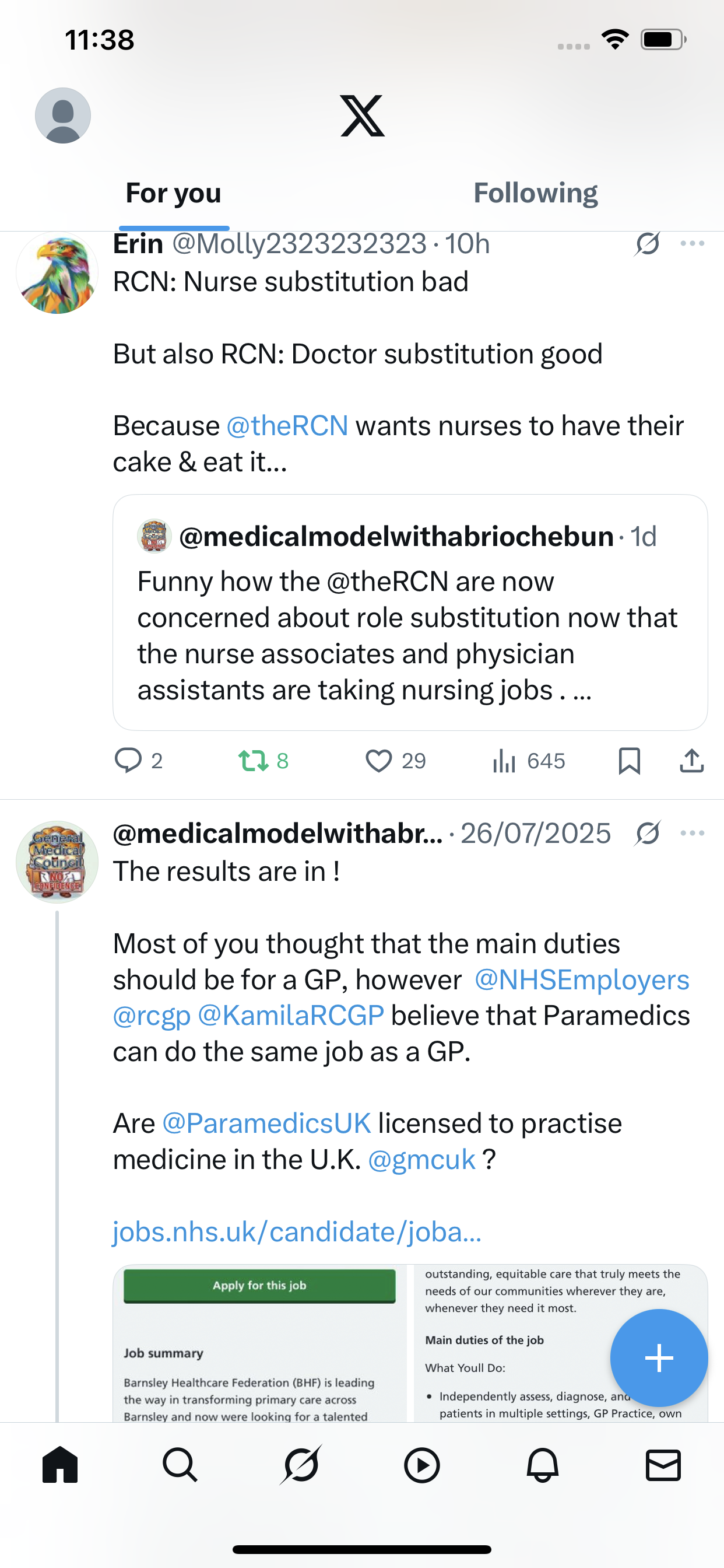Image resolution: width=724 pixels, height=1568 pixels.
Task: Tap the search magnifier icon
Action: (180, 1465)
